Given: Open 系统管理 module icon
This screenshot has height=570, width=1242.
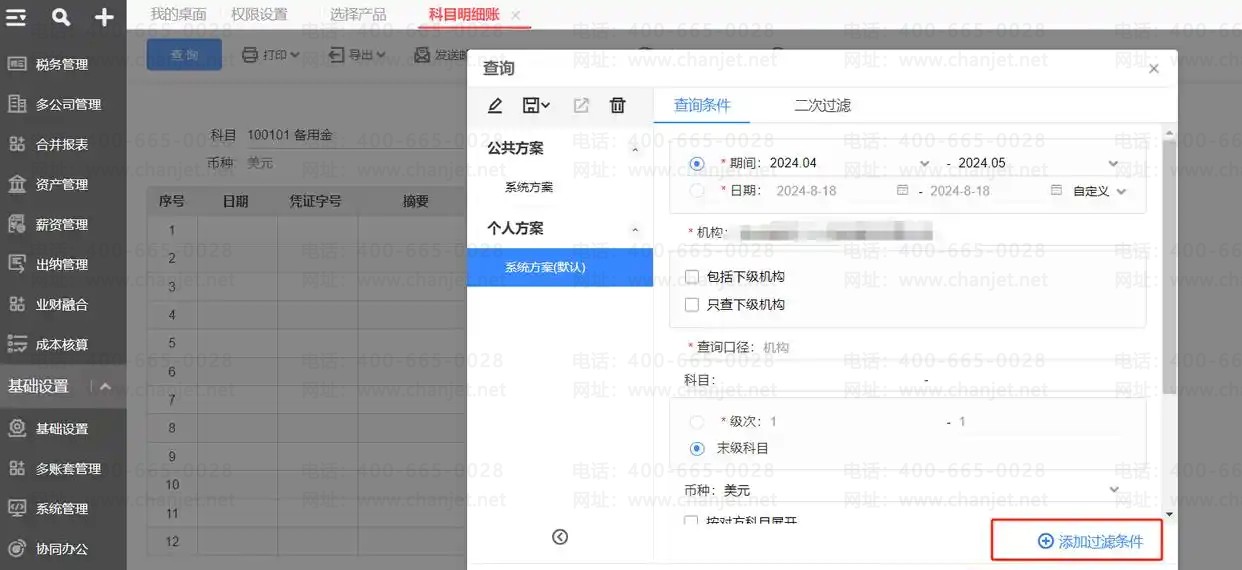Looking at the screenshot, I should pyautogui.click(x=17, y=508).
